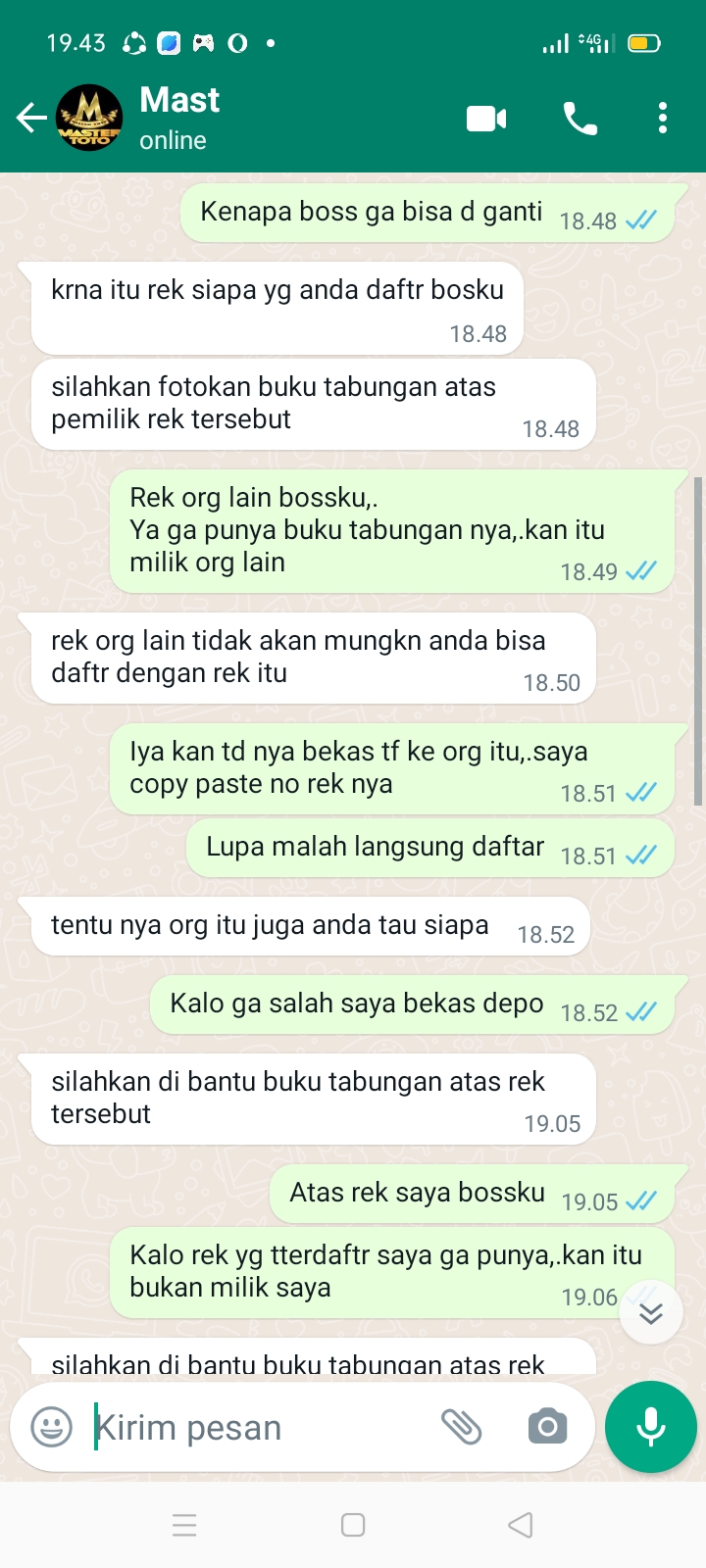Focus the Kirim pesan message field
The image size is (706, 1568).
click(255, 1428)
